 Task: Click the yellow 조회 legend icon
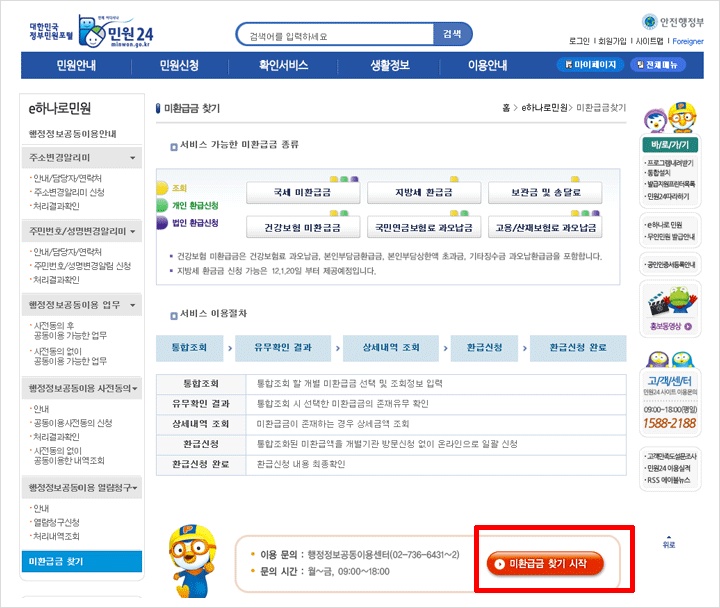tap(162, 188)
